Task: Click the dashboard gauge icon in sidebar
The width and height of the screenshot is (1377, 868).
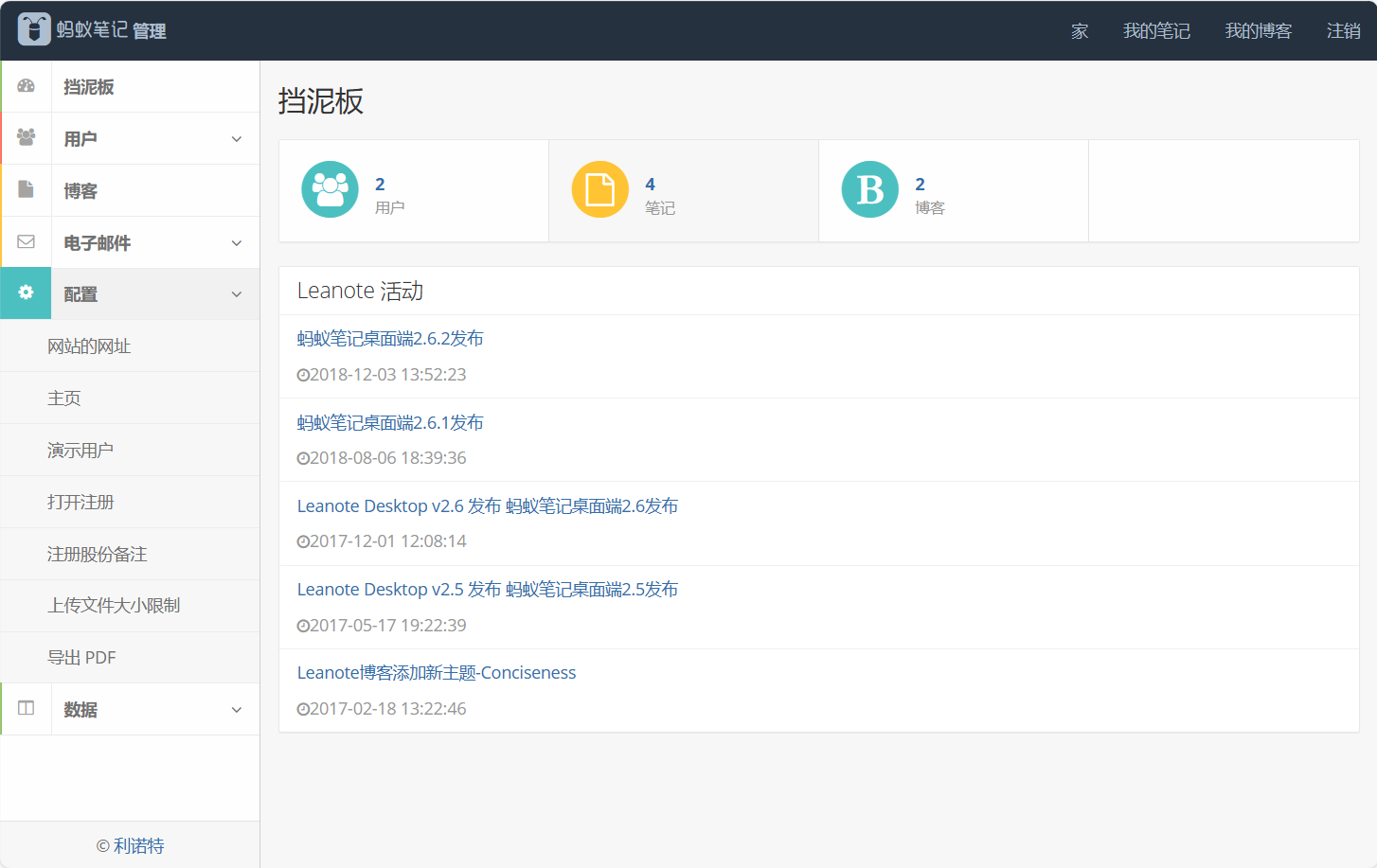Action: point(27,86)
